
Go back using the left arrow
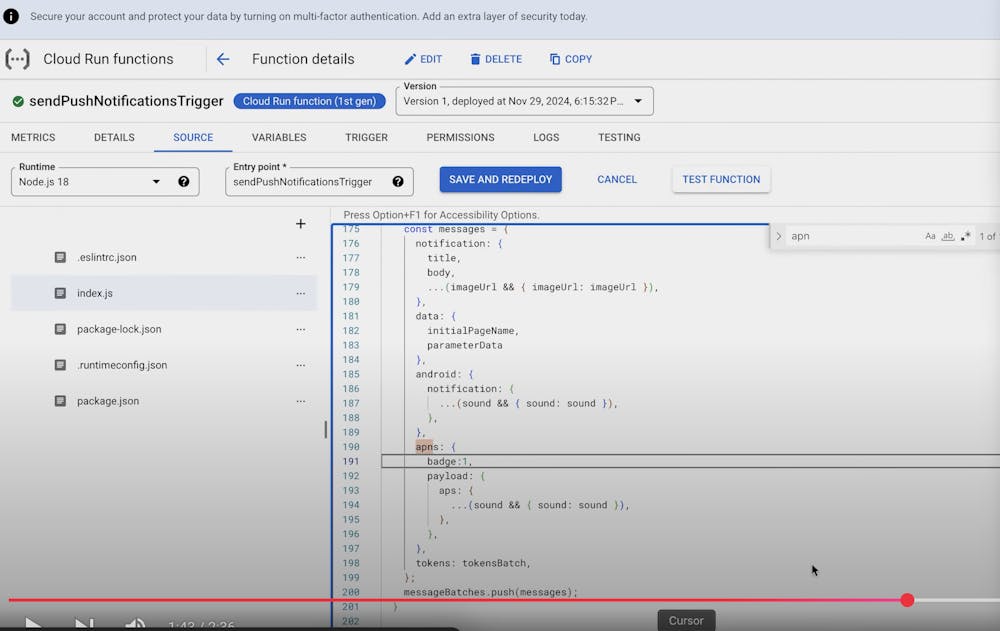(223, 59)
